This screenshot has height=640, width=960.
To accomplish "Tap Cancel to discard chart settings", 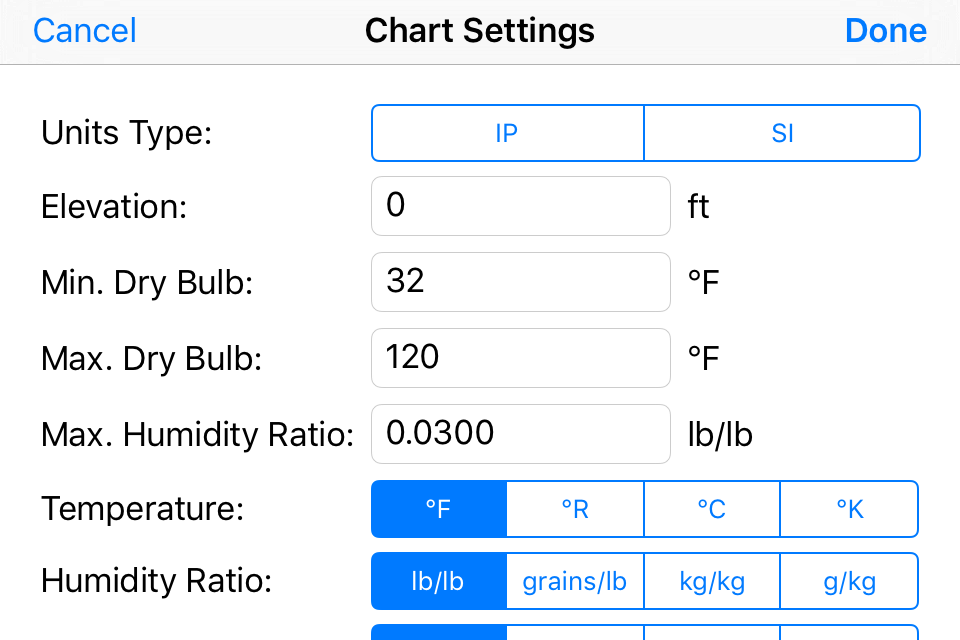I will tap(84, 31).
